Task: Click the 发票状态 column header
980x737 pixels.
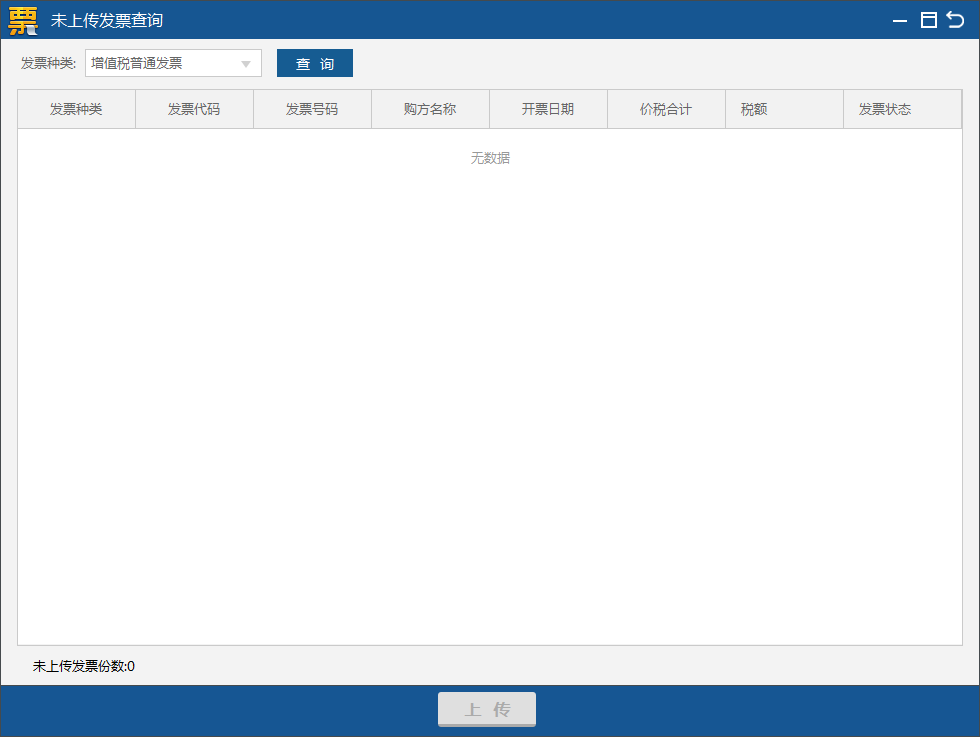Action: 902,109
